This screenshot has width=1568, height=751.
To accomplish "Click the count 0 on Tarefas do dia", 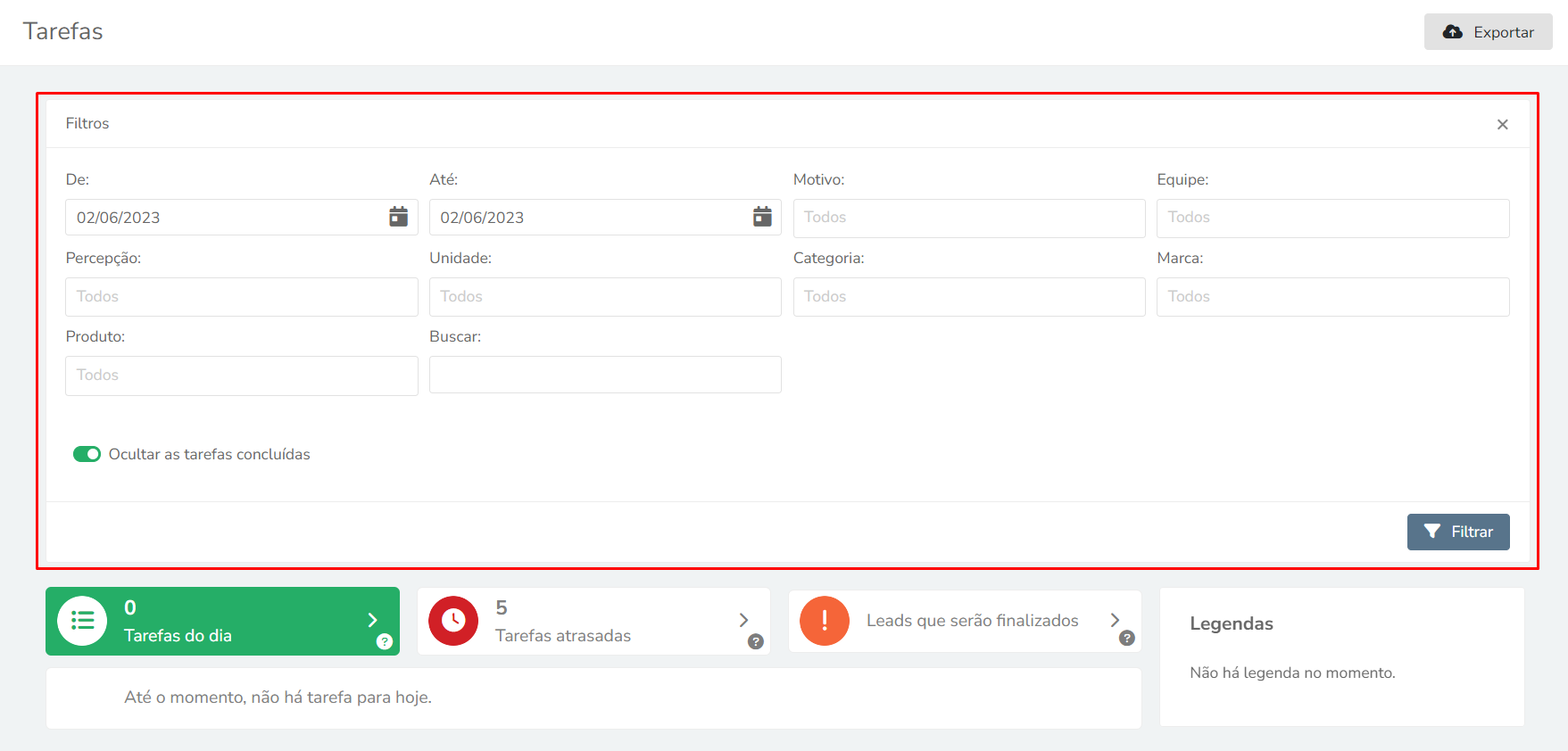I will pos(130,607).
